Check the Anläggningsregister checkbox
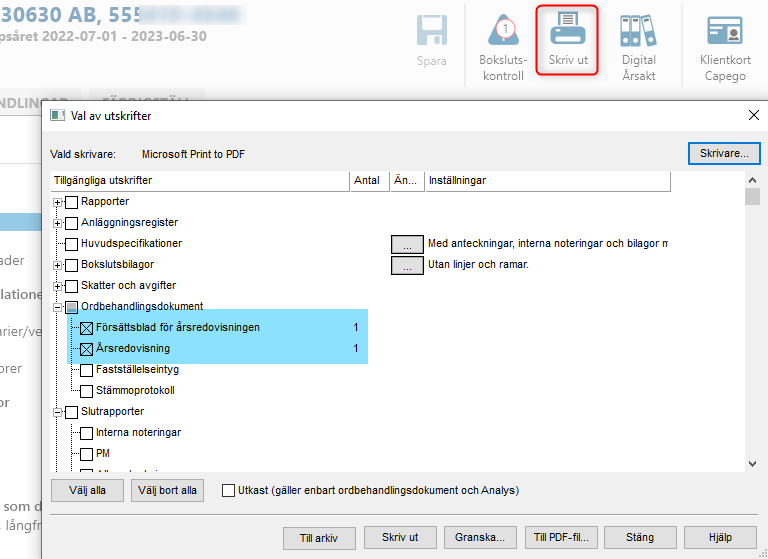This screenshot has height=559, width=768. click(x=72, y=223)
